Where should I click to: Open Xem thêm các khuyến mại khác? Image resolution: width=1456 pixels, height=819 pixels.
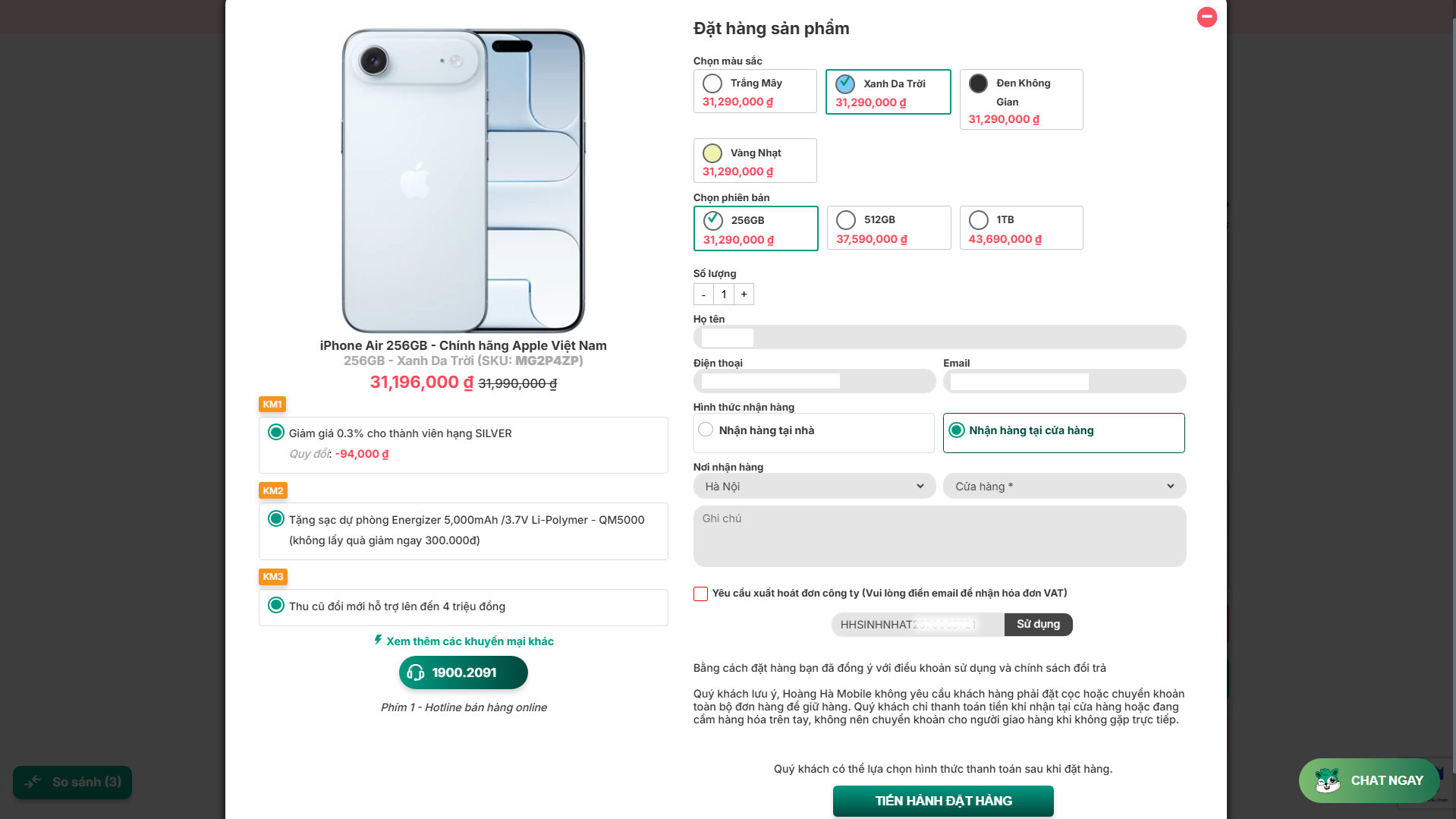(x=470, y=641)
